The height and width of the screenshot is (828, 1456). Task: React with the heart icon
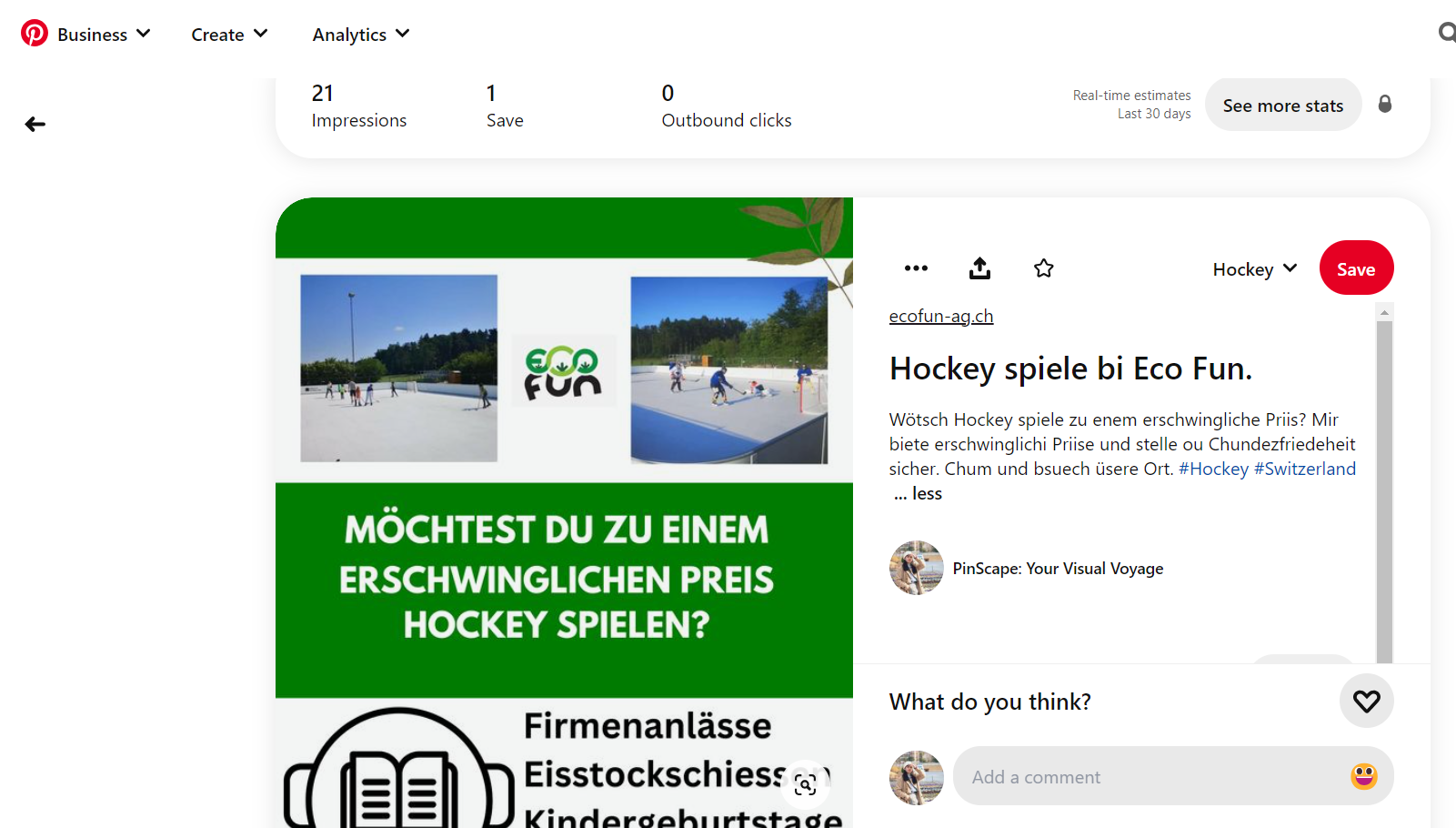pos(1367,702)
